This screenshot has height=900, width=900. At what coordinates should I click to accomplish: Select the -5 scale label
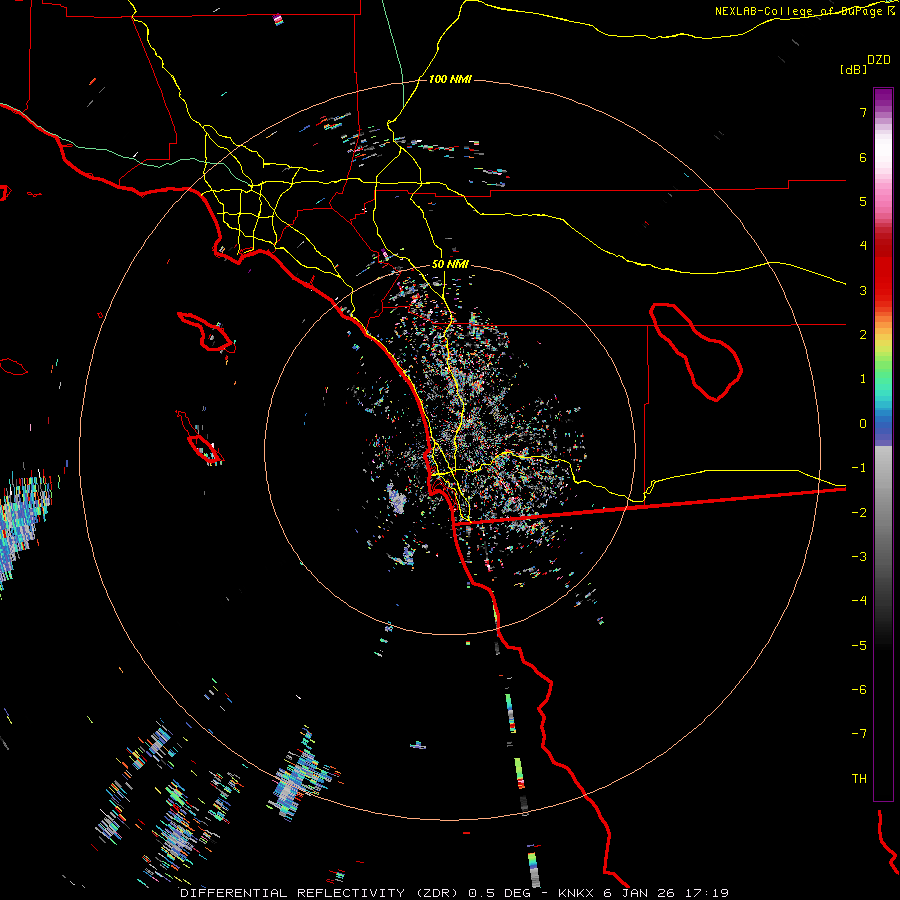[859, 645]
